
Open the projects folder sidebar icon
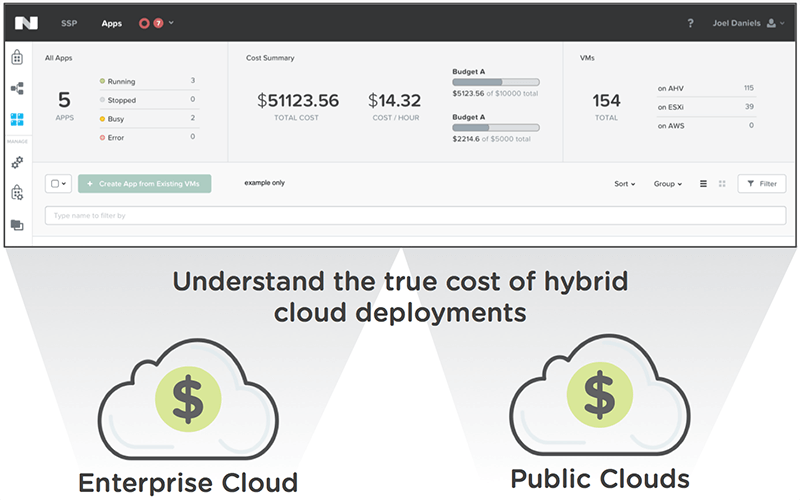click(x=17, y=225)
